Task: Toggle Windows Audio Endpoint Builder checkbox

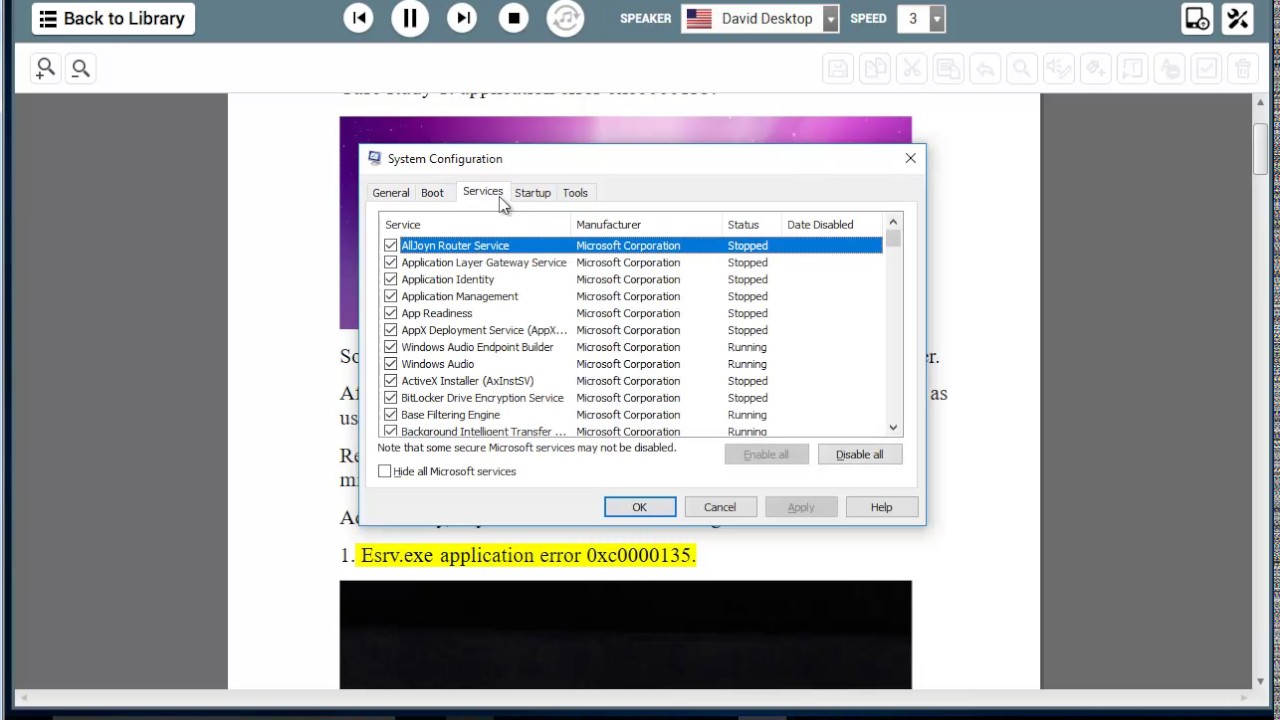Action: 390,347
